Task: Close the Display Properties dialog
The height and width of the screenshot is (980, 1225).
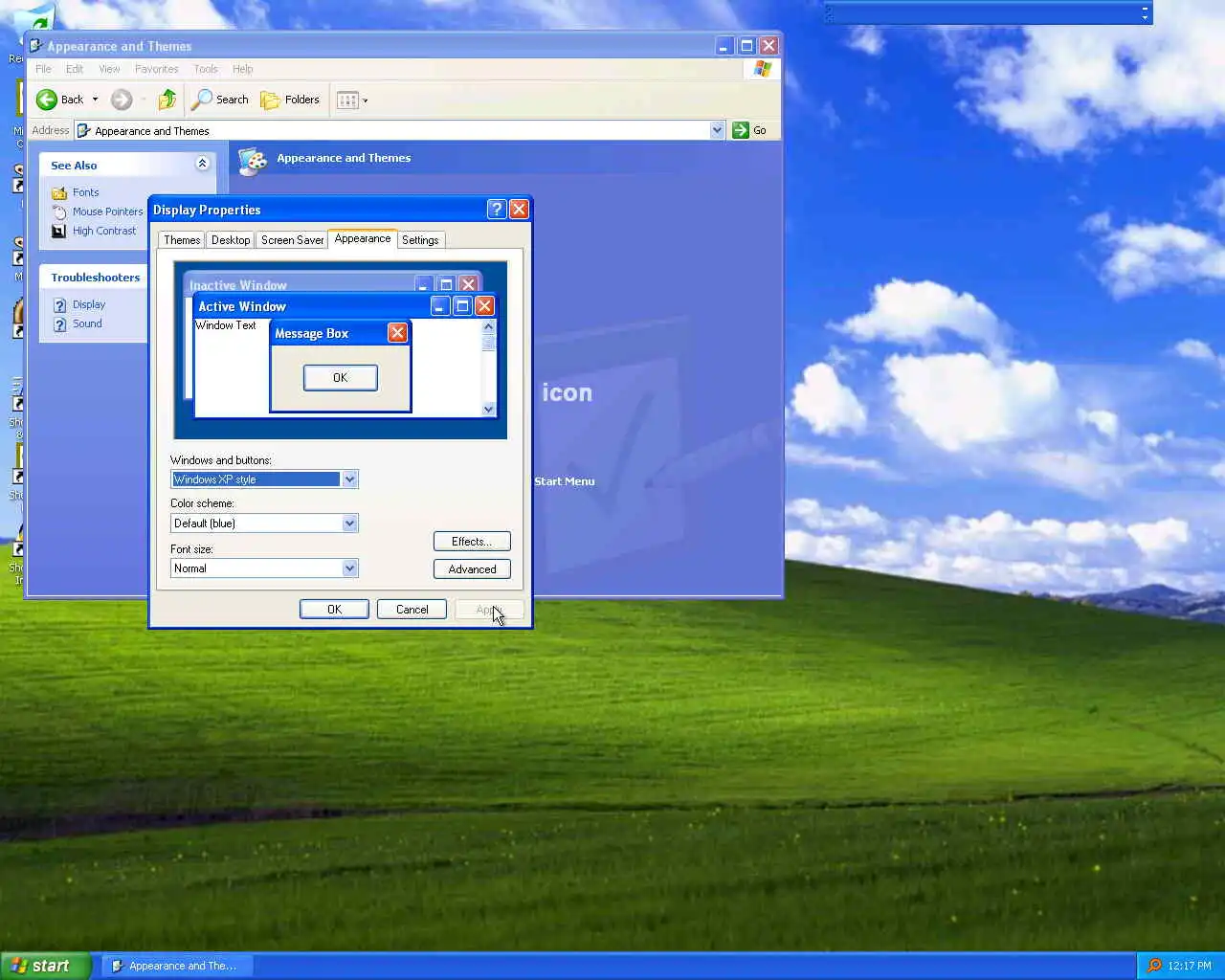Action: coord(519,210)
